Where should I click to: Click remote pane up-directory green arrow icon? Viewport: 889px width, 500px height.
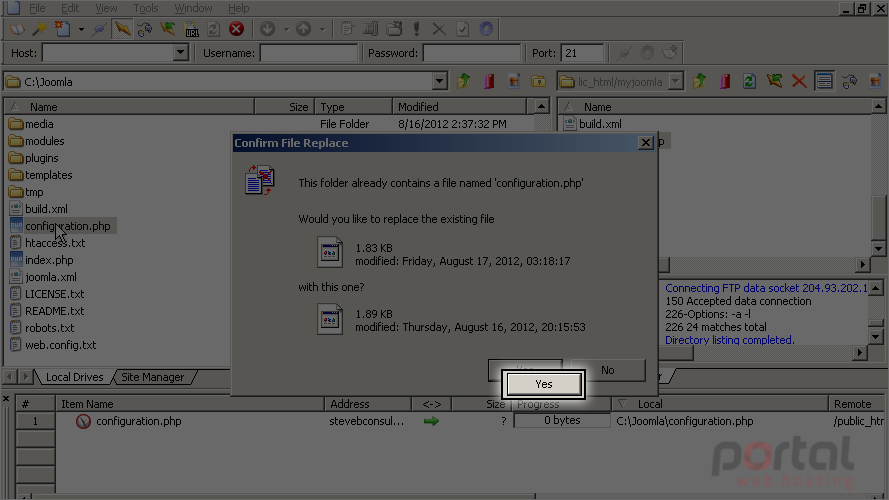(700, 82)
